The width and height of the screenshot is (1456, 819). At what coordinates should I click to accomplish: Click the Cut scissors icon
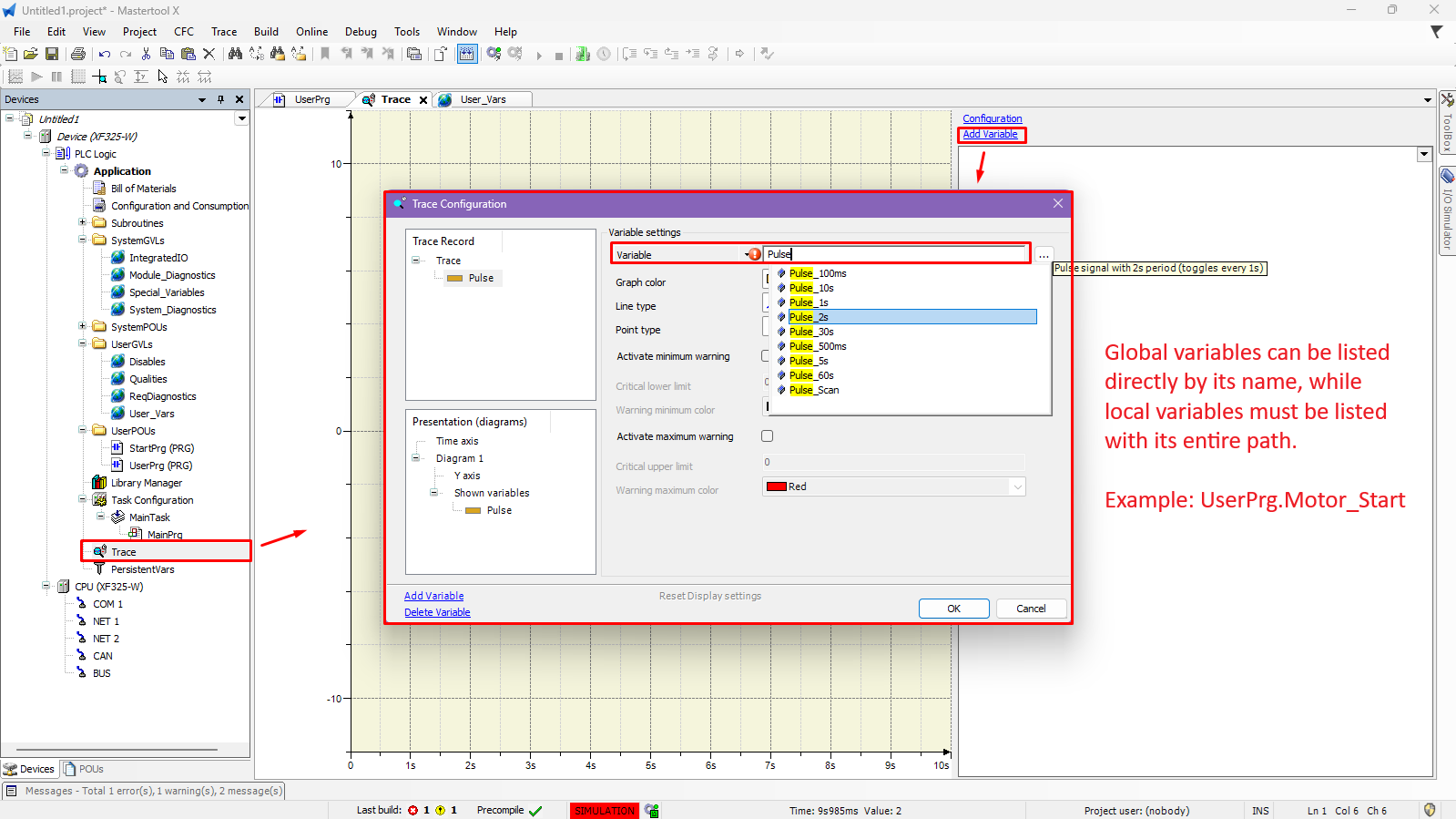(x=146, y=55)
